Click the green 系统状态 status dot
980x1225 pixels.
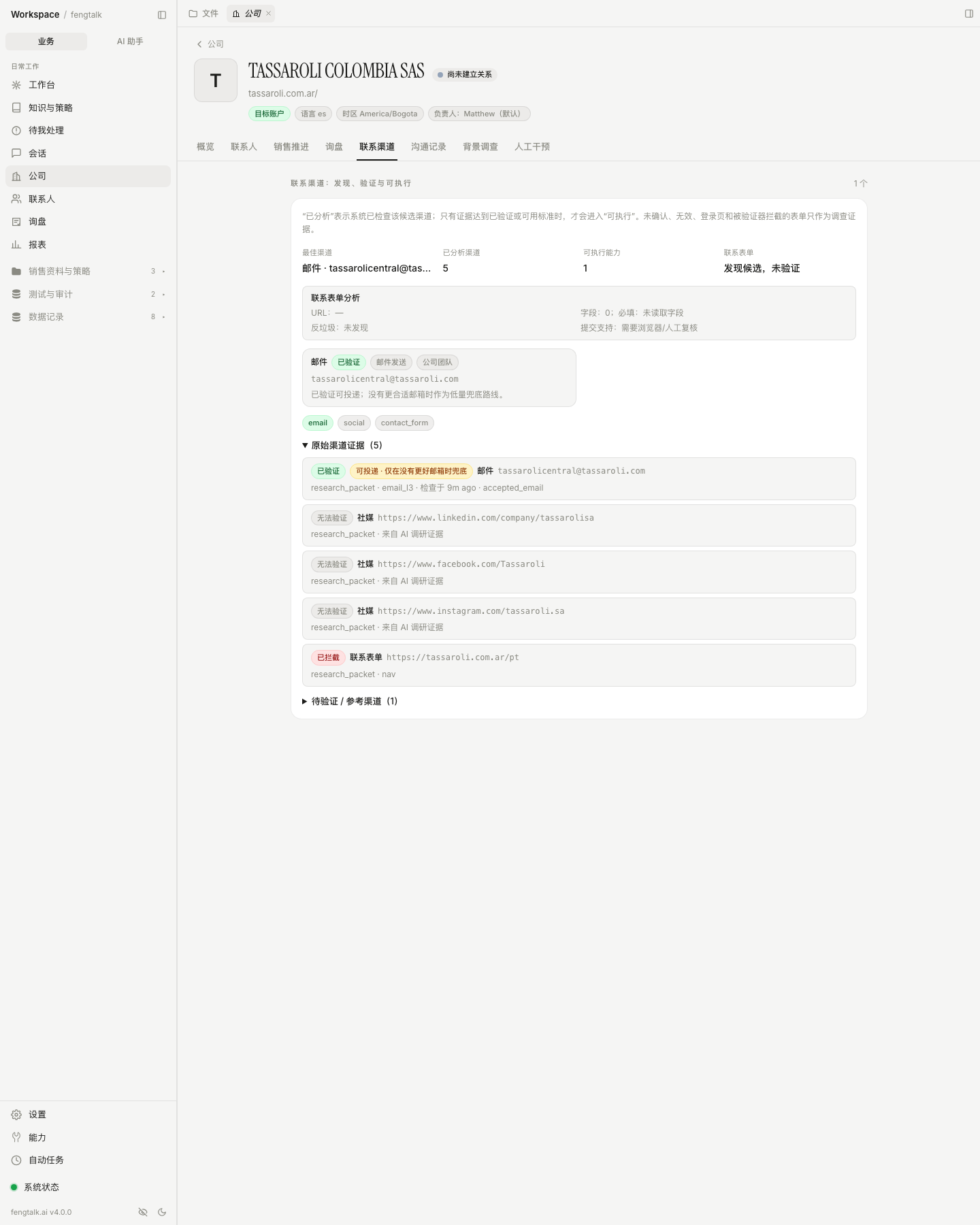(x=14, y=1188)
